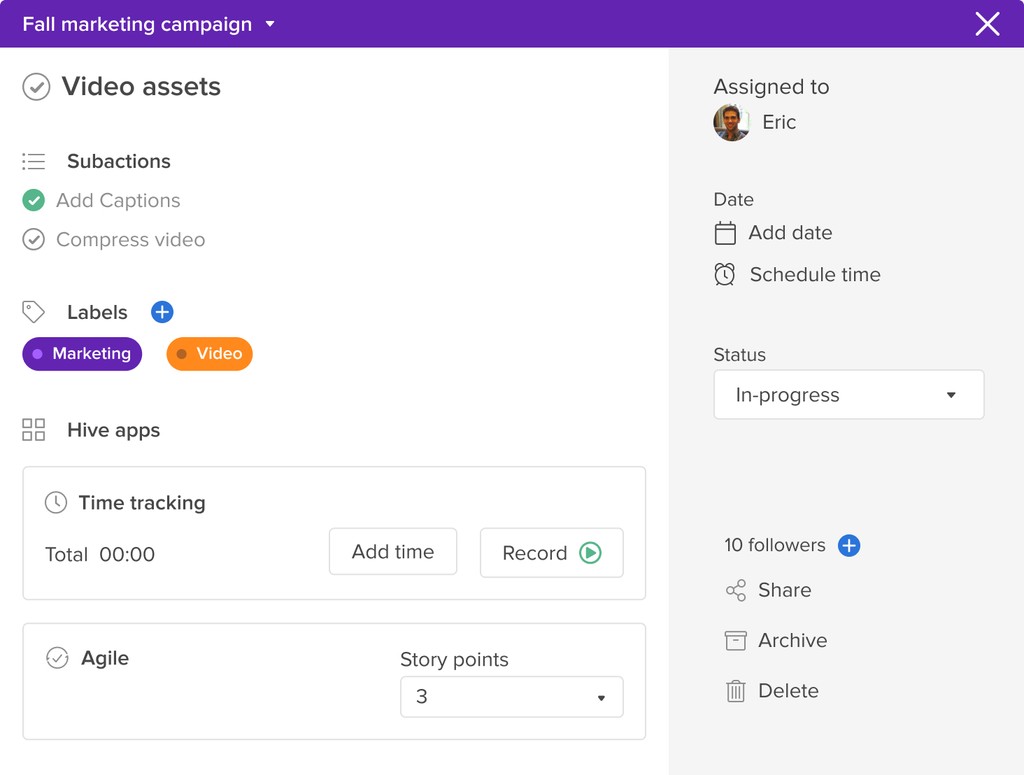Check off the Compress video subaction
1024x775 pixels.
(33, 240)
